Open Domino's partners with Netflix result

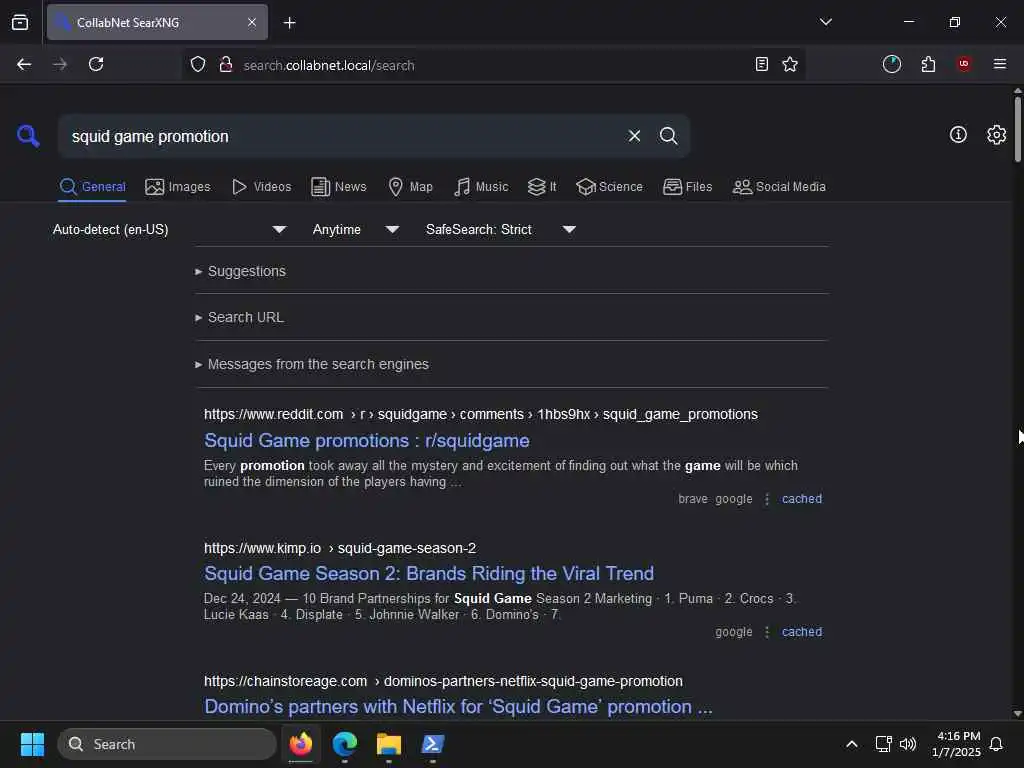pyautogui.click(x=458, y=707)
